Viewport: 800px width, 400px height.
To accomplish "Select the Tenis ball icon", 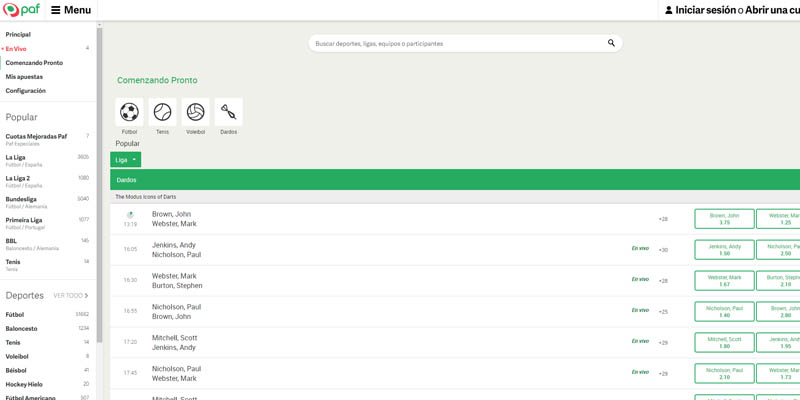I will pos(162,112).
